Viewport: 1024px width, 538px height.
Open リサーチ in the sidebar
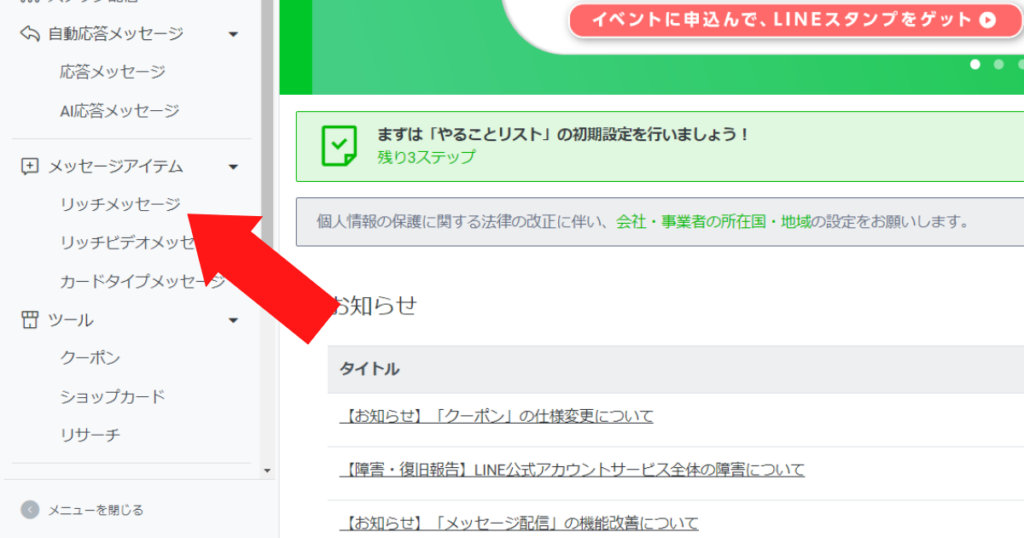click(x=90, y=435)
